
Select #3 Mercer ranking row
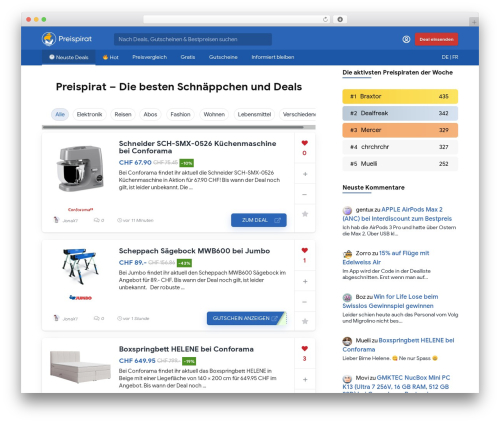pos(400,130)
